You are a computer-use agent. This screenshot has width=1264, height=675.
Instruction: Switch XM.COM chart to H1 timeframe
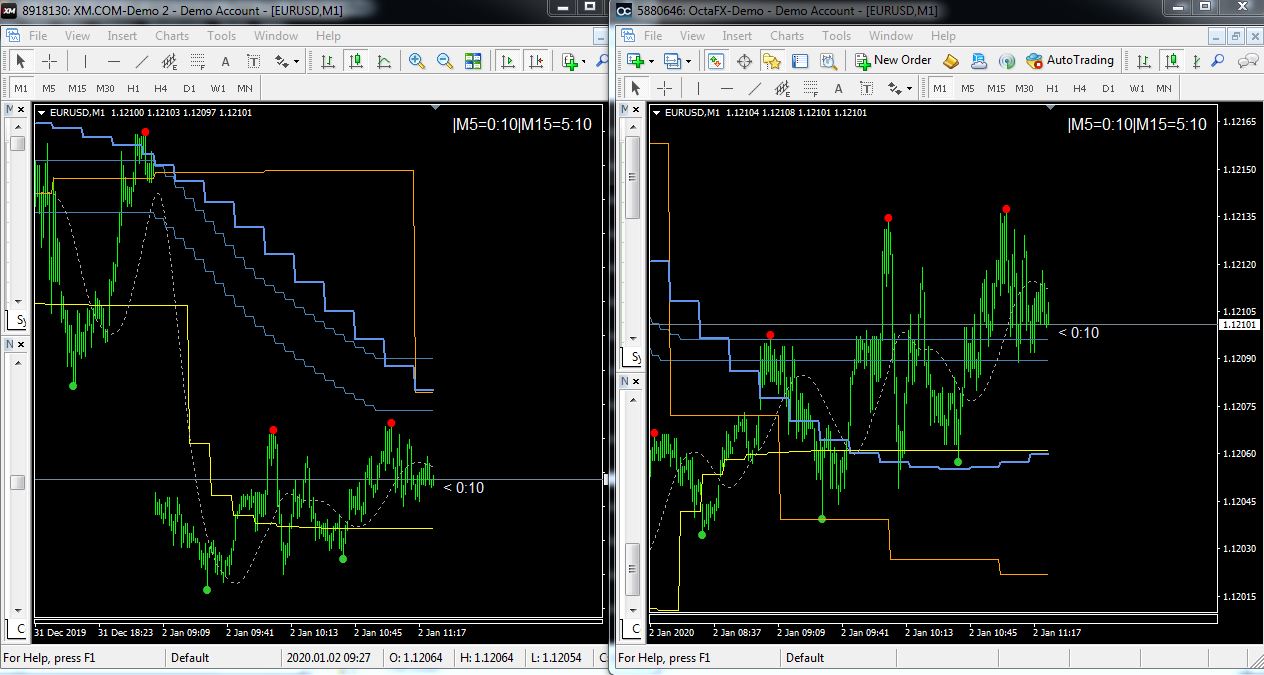tap(133, 88)
